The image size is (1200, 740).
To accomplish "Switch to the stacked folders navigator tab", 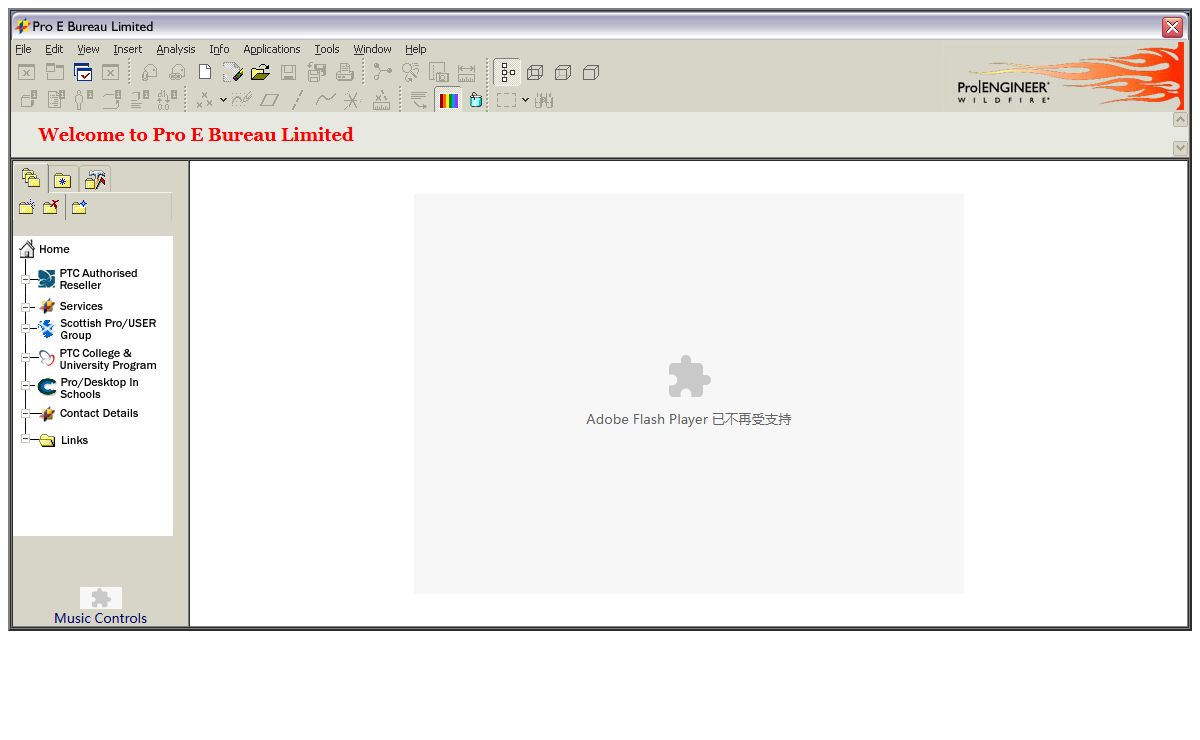I will point(31,179).
